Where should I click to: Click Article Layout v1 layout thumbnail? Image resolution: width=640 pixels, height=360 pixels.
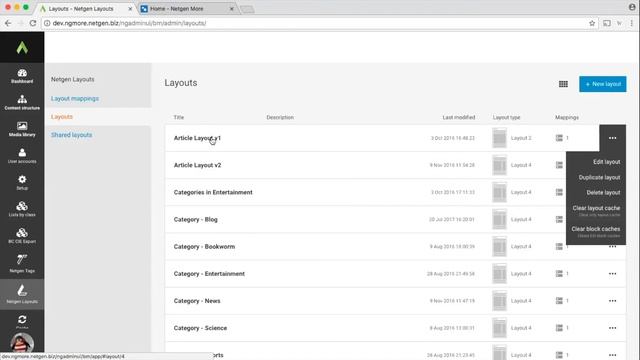[x=499, y=138]
